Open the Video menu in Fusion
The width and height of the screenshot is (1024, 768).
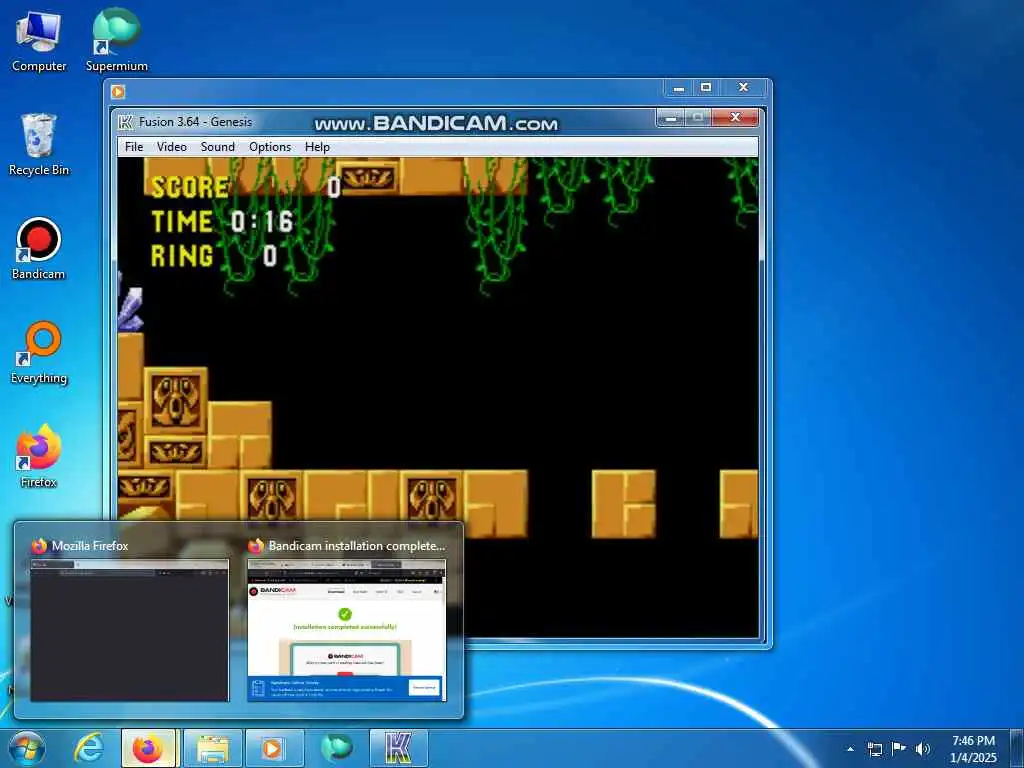pyautogui.click(x=172, y=147)
